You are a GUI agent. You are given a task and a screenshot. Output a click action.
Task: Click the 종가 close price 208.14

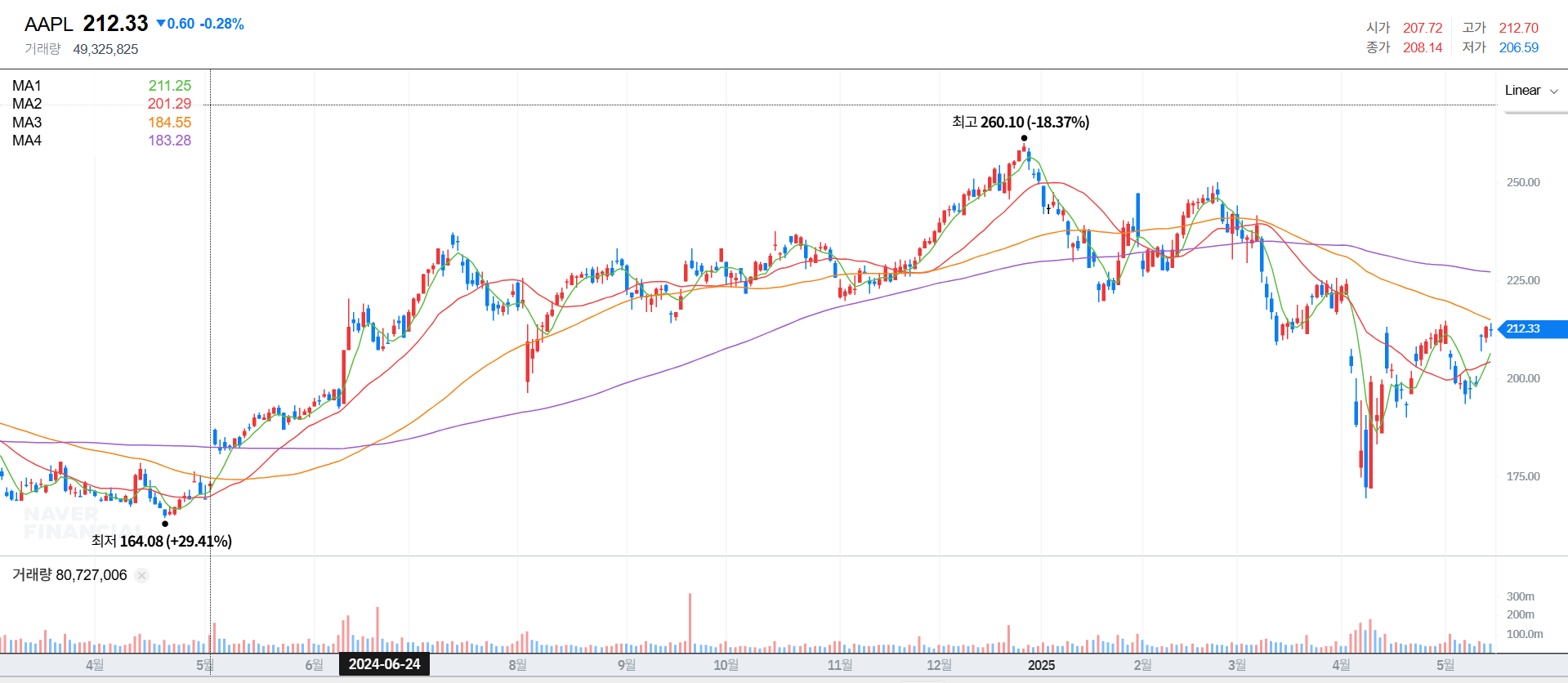1423,47
